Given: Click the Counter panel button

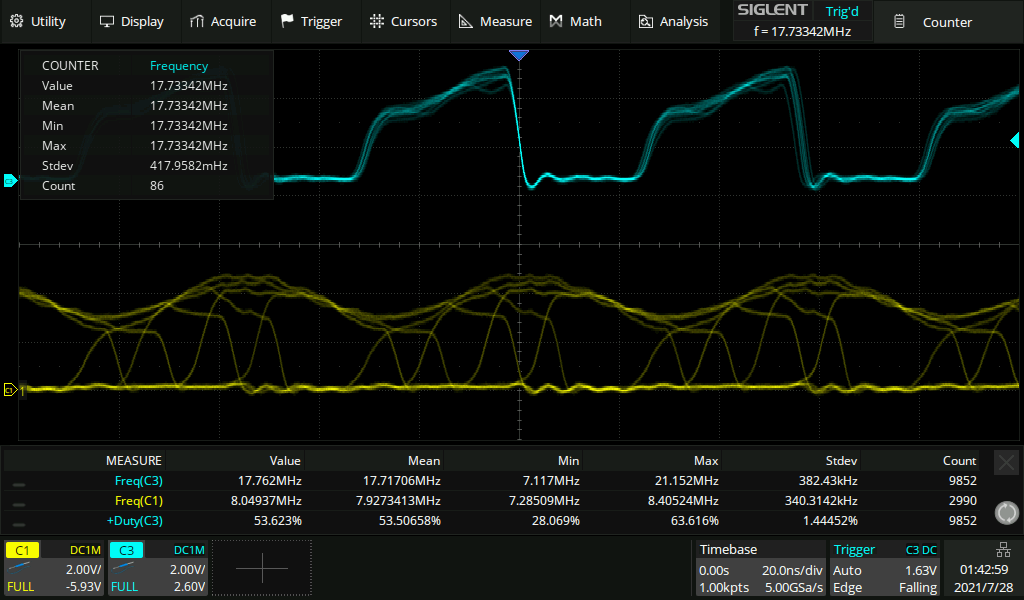Looking at the screenshot, I should [934, 22].
